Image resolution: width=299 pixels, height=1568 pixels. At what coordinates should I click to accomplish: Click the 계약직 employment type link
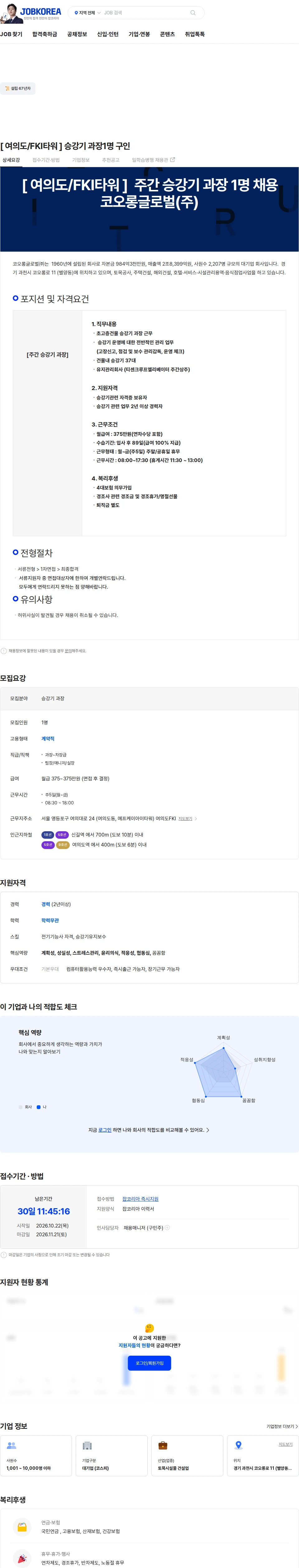[x=48, y=738]
